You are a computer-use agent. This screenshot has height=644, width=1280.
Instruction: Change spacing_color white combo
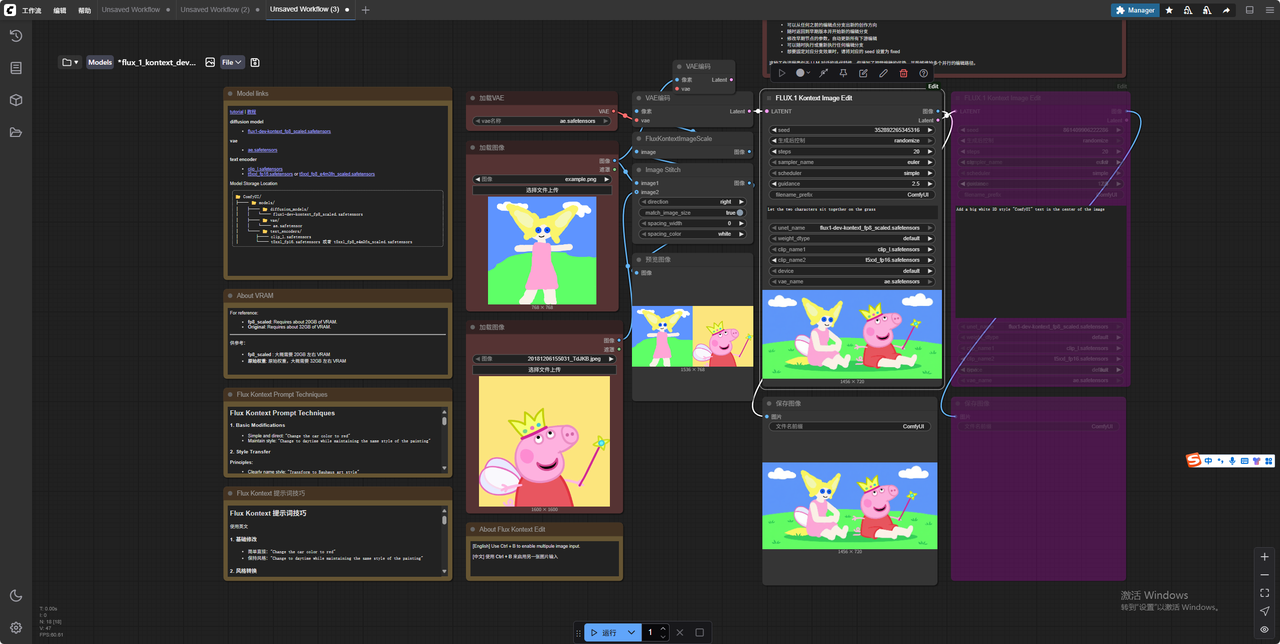click(694, 234)
